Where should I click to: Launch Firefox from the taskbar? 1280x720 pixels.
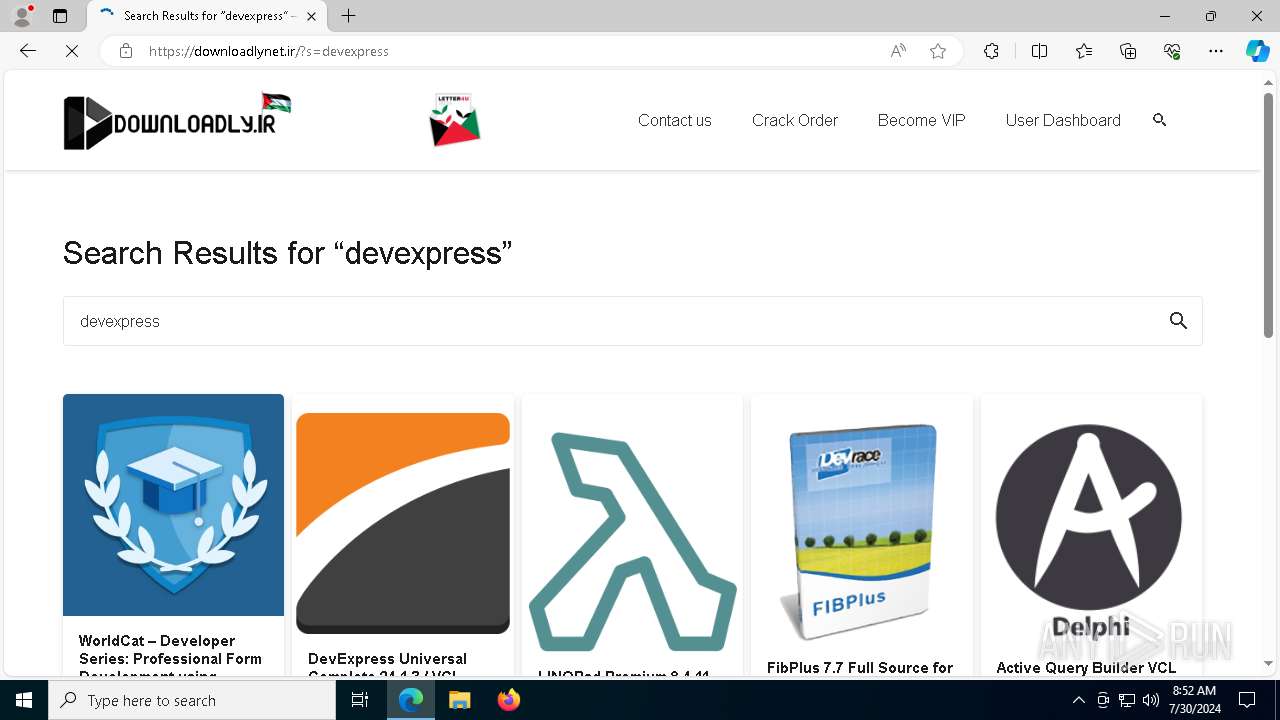[508, 700]
